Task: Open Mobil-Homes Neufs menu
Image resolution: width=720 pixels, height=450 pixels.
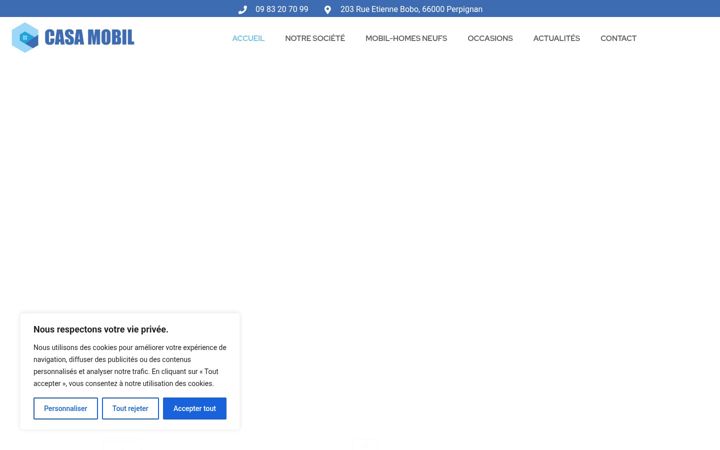Action: [x=406, y=38]
